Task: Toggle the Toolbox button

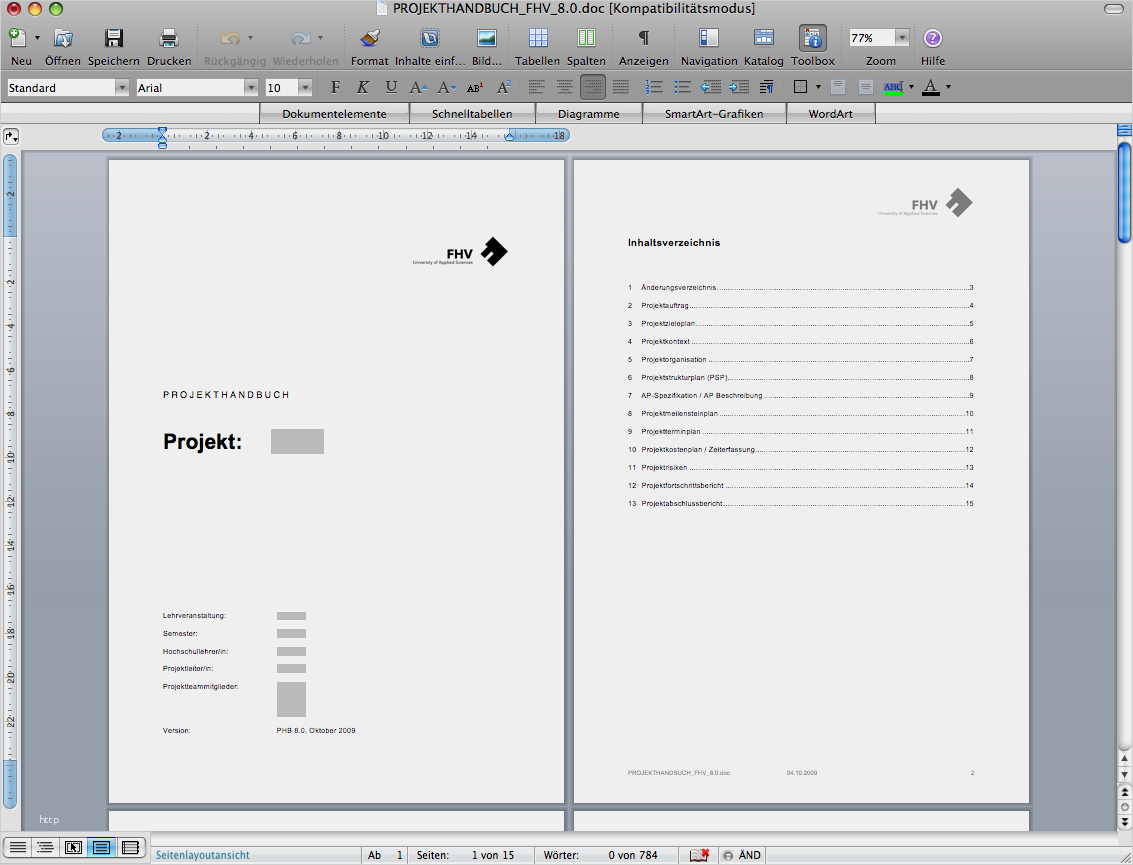Action: click(x=813, y=38)
